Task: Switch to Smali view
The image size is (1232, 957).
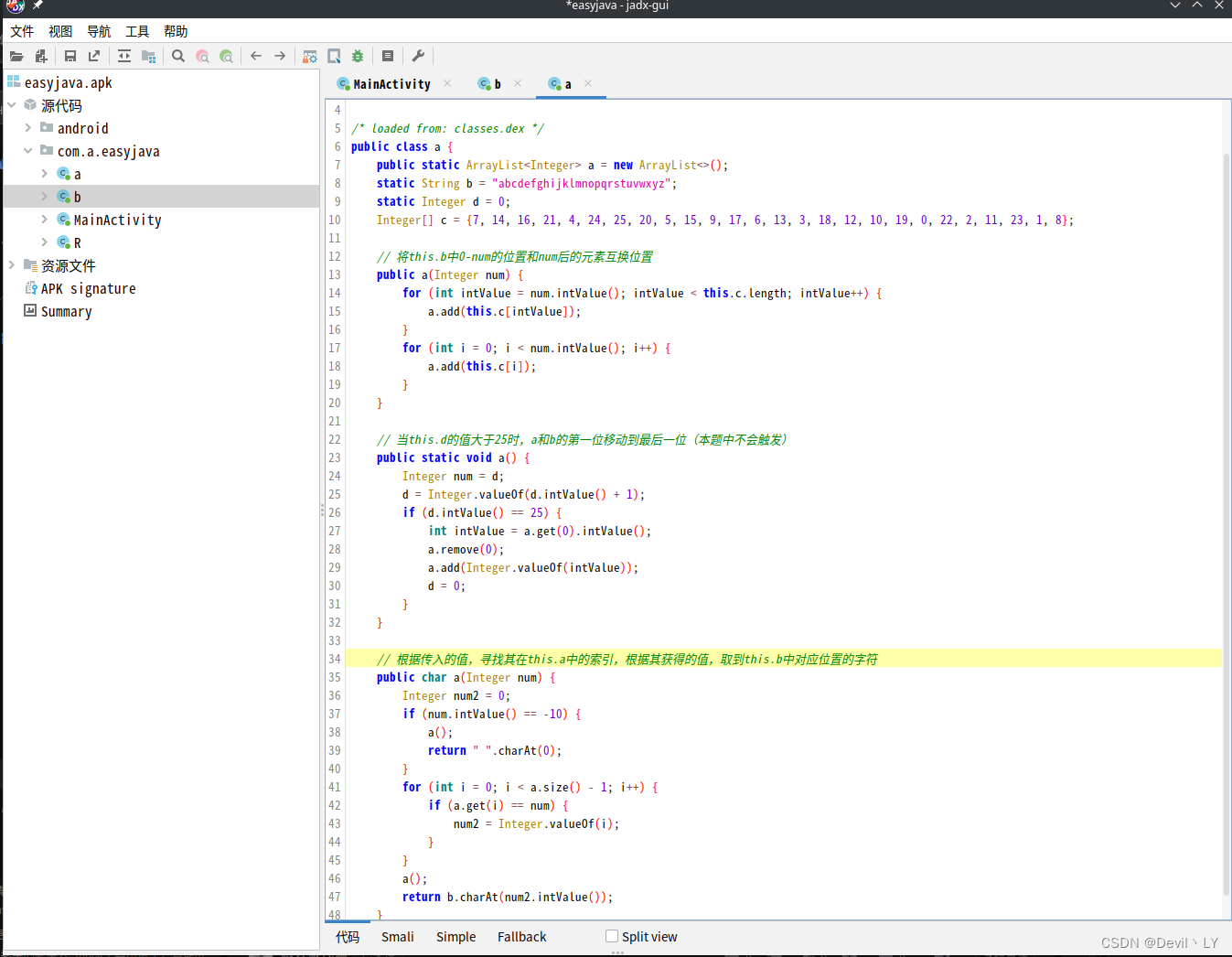Action: [398, 937]
